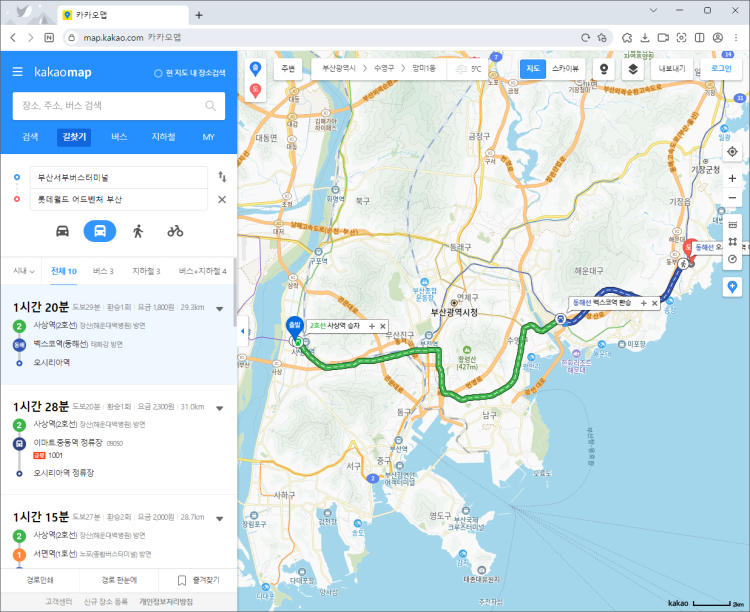Click 망미1동 in location breadcrumb
The height and width of the screenshot is (612, 750).
pos(424,69)
